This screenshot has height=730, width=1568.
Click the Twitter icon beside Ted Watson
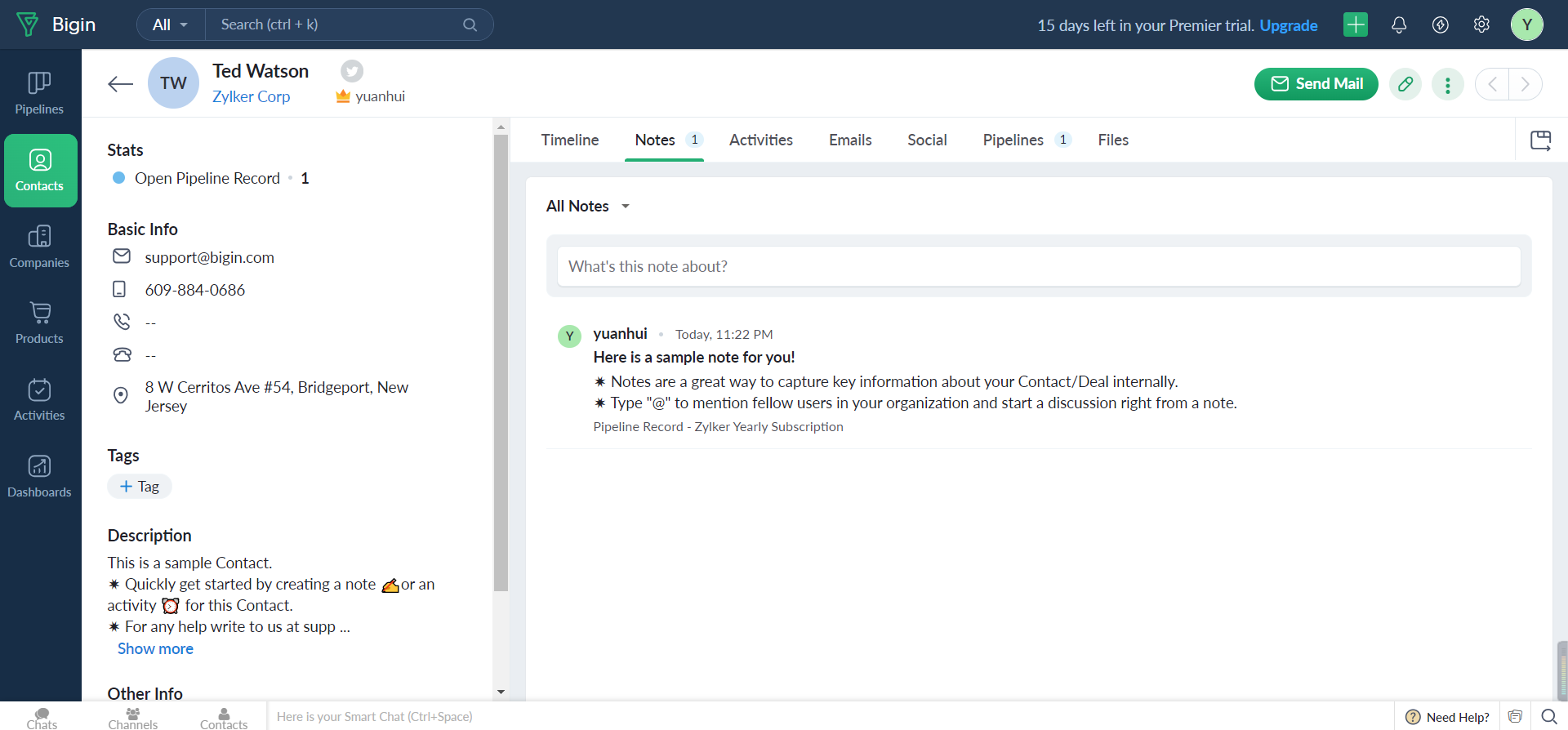tap(352, 71)
